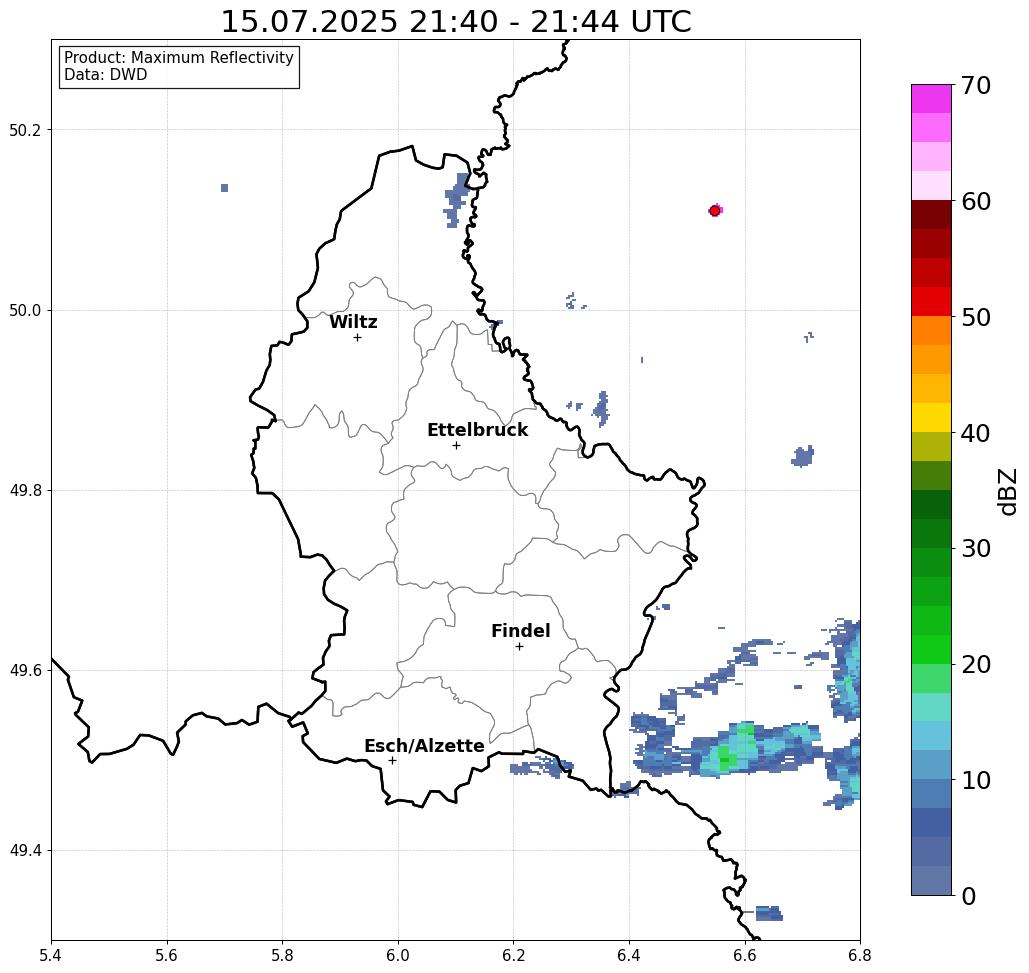Click the longitude tick label 6.6
The image size is (1029, 973).
click(745, 955)
